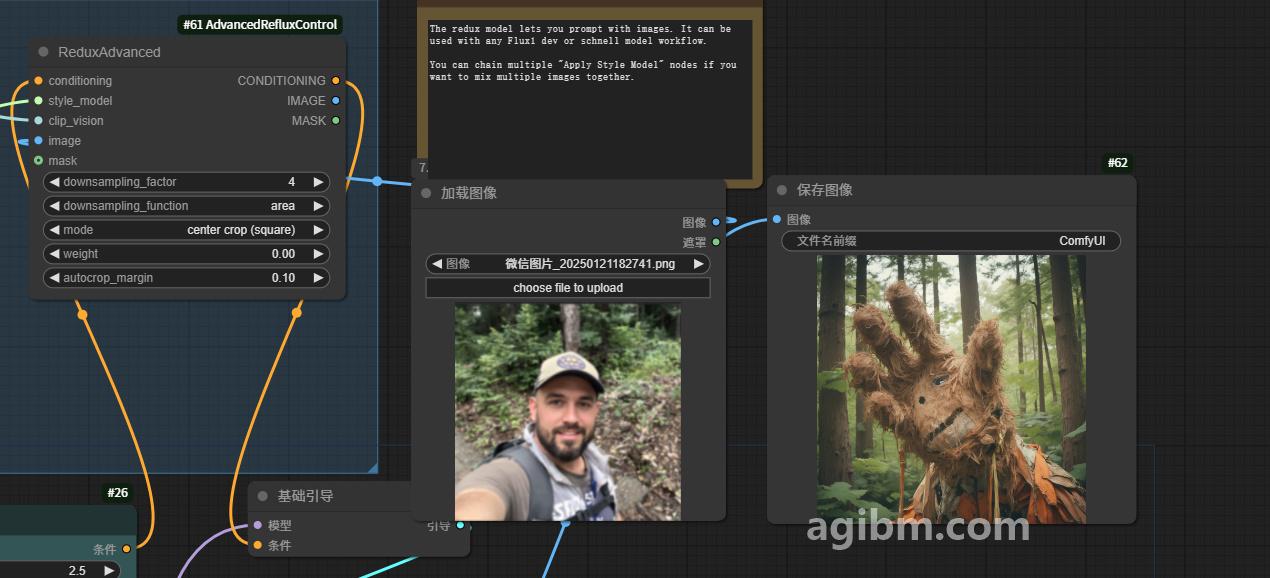
Task: Increase the 2.5 value on node #26
Action: pyautogui.click(x=109, y=570)
